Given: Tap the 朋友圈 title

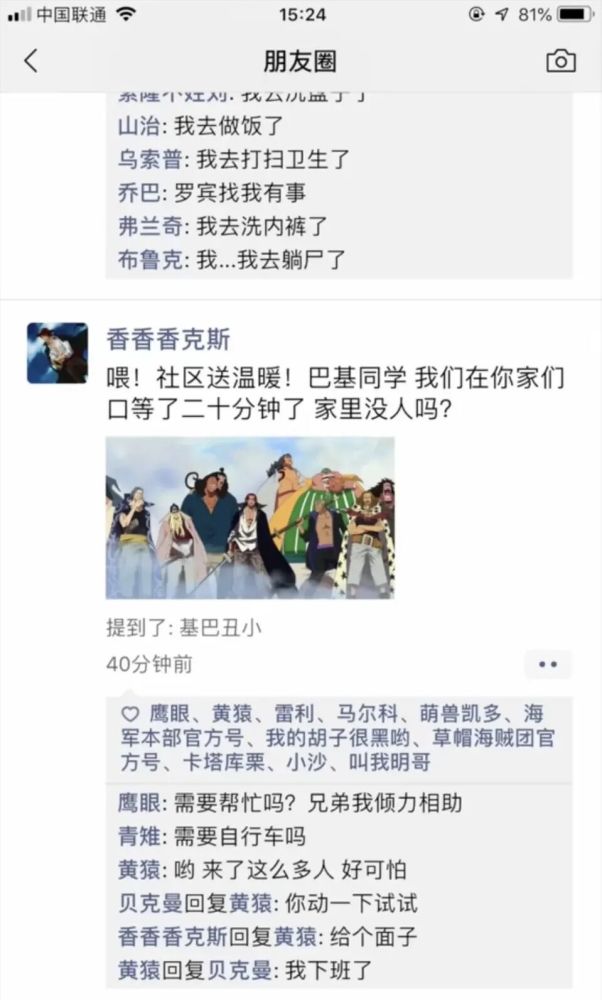Looking at the screenshot, I should (x=300, y=61).
